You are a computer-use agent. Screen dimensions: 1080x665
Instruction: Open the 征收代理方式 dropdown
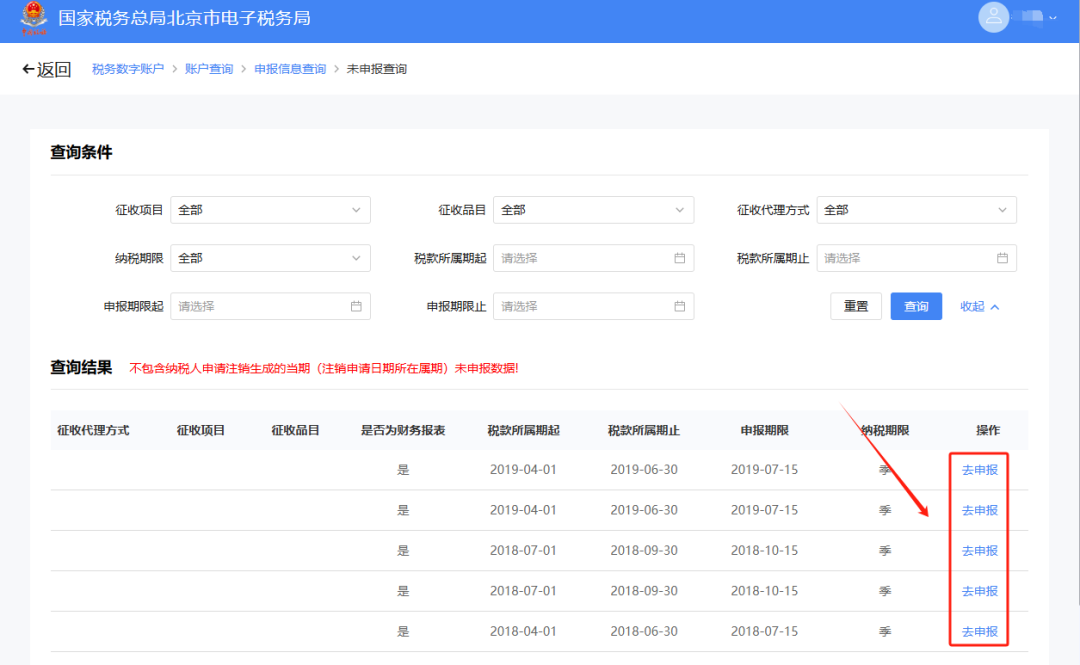(x=917, y=210)
